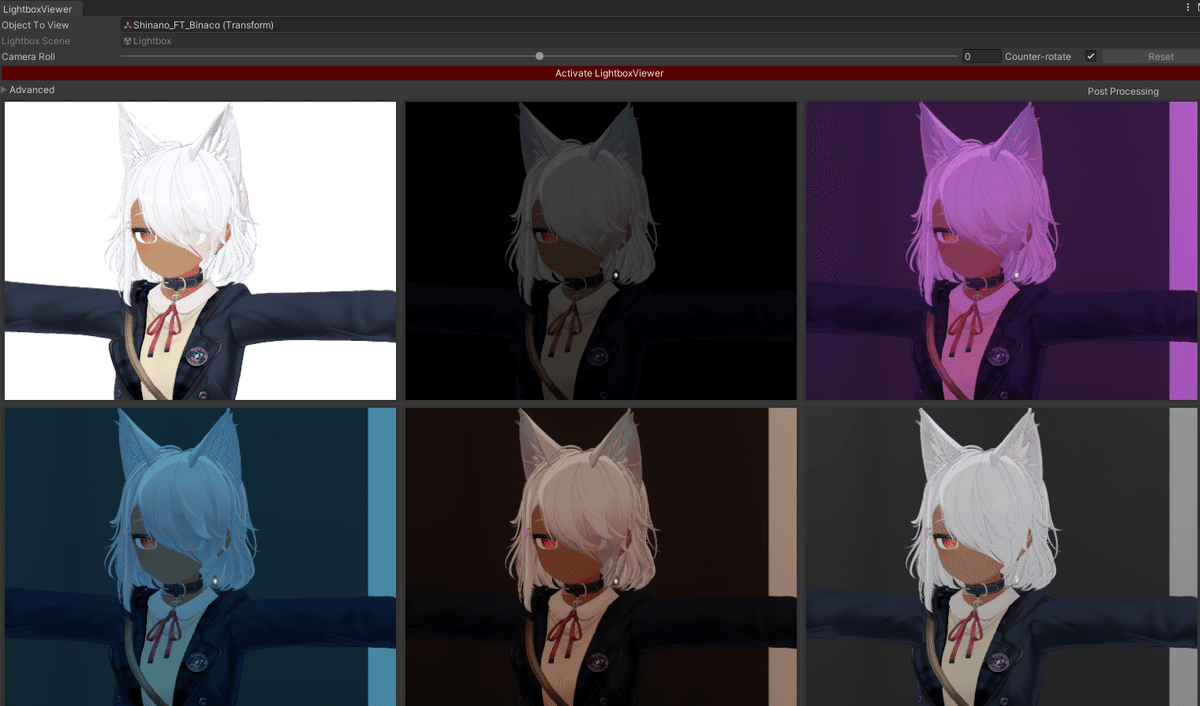This screenshot has width=1200, height=706.
Task: Select the bright white lighting preview
Action: [x=200, y=250]
